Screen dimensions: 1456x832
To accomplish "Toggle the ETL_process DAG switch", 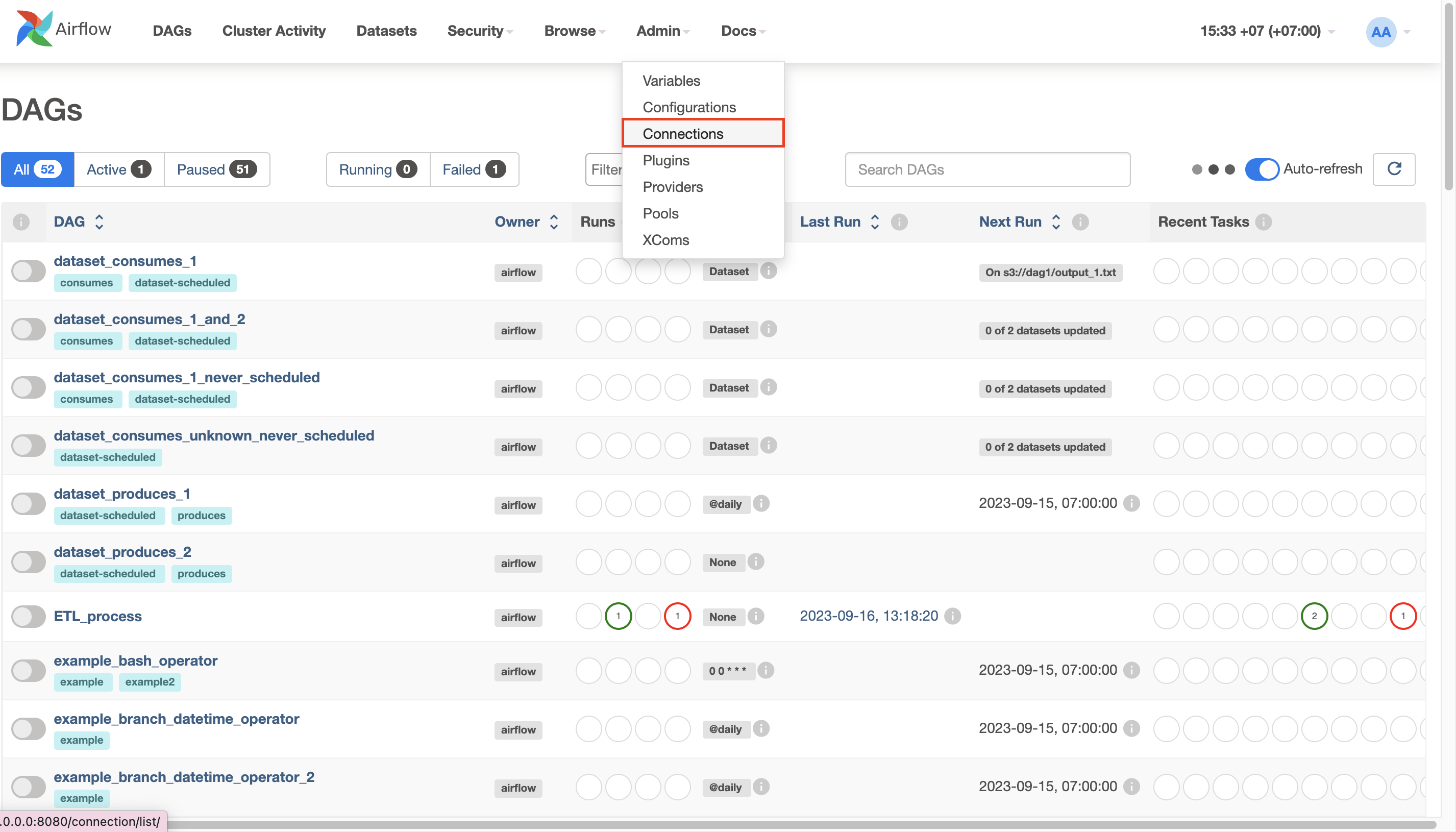I will pos(28,617).
